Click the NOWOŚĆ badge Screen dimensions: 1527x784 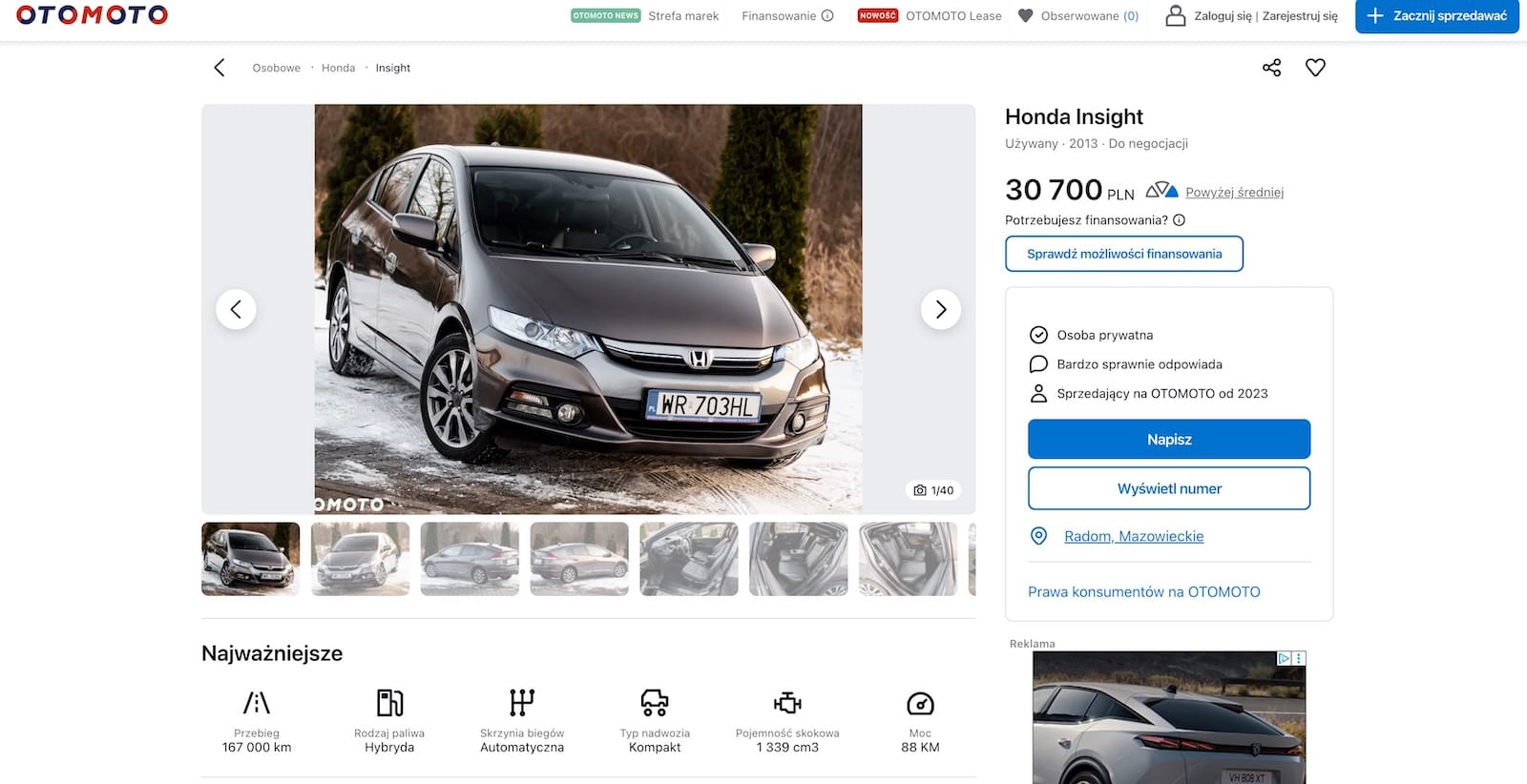click(878, 15)
